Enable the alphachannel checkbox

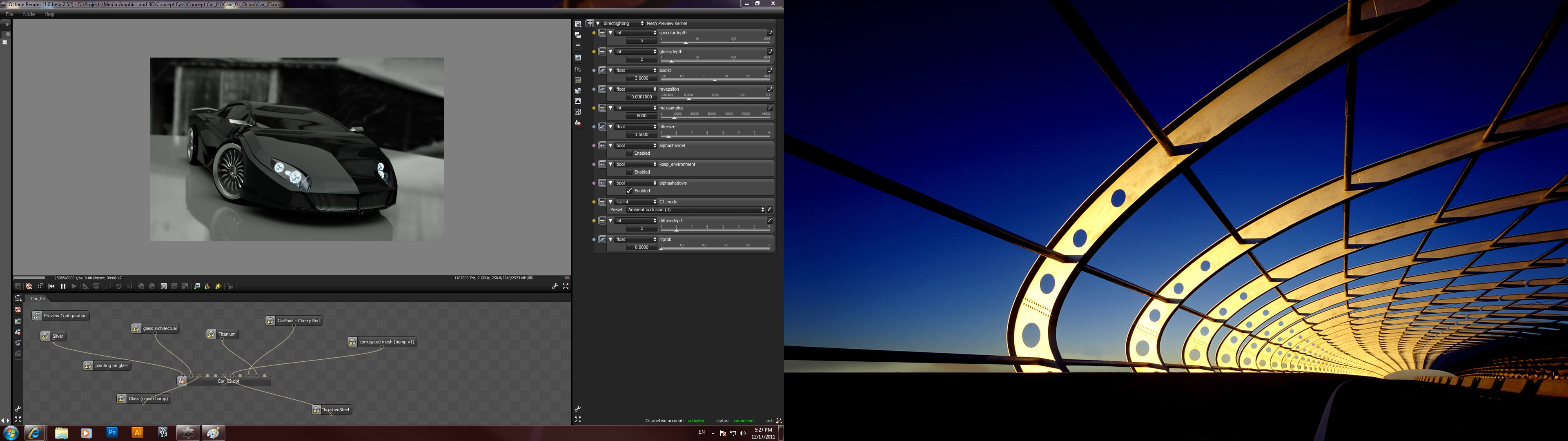(x=629, y=154)
